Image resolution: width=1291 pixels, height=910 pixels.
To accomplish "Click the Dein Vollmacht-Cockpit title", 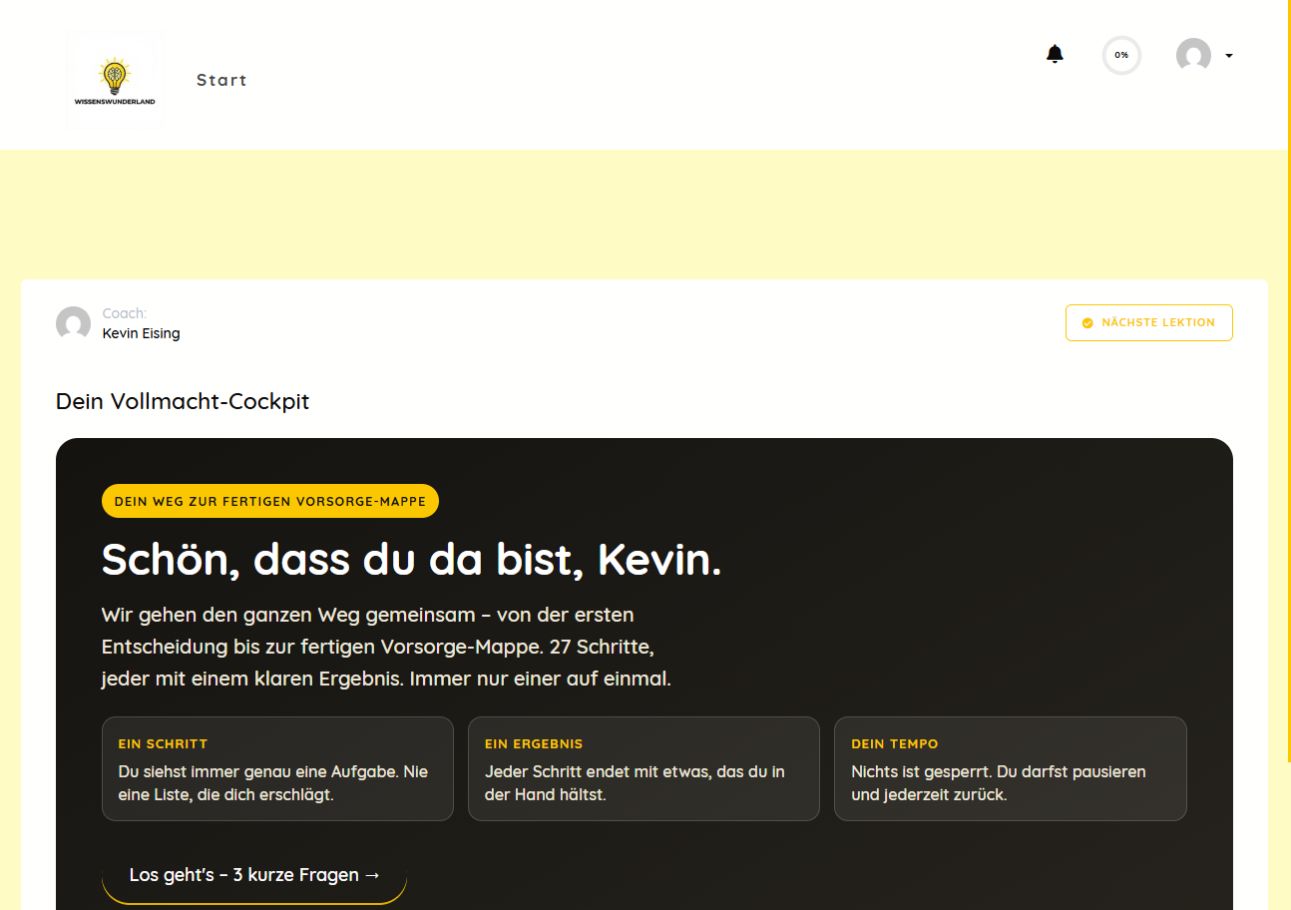I will (183, 402).
